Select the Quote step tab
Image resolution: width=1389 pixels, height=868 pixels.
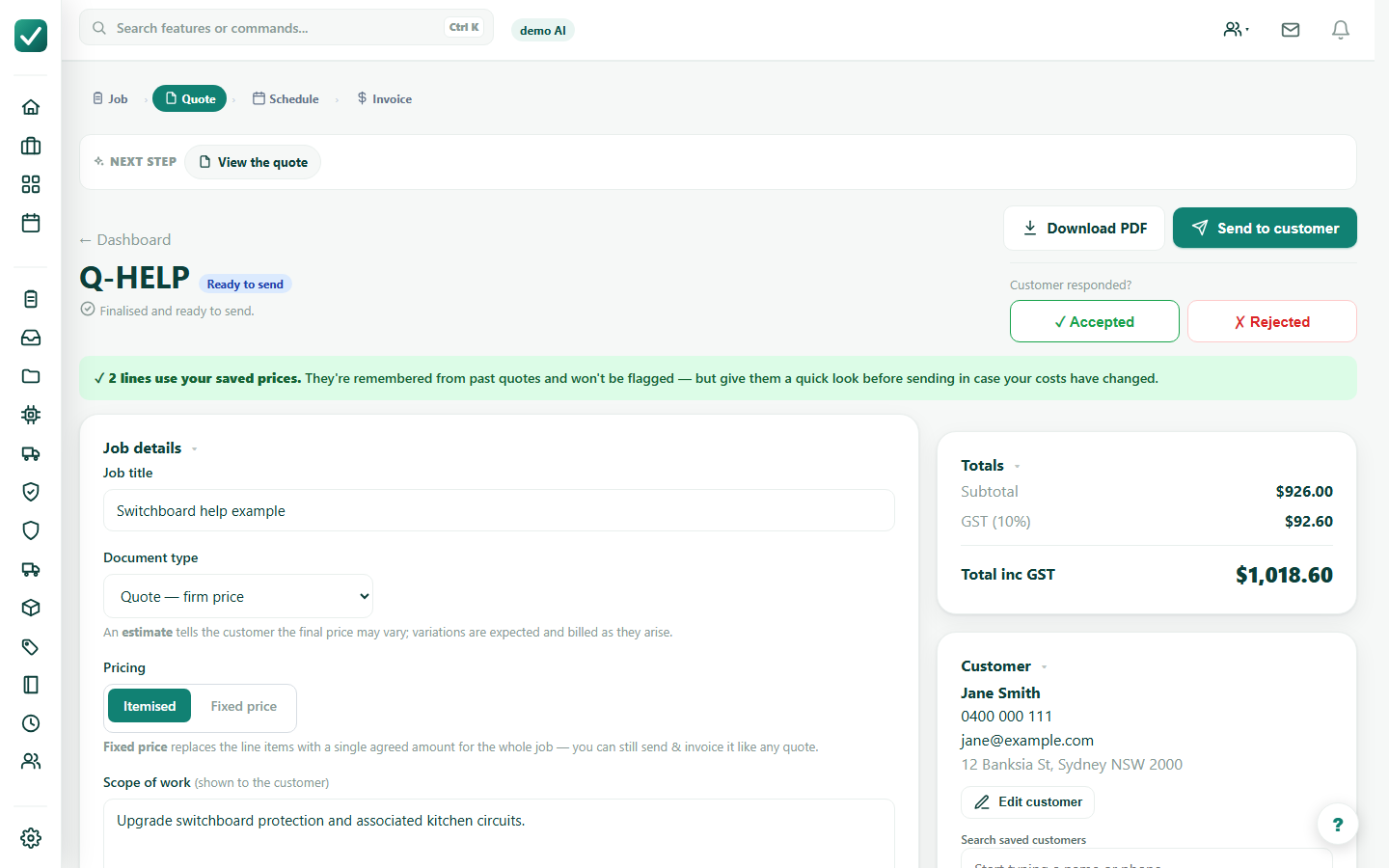(x=190, y=98)
